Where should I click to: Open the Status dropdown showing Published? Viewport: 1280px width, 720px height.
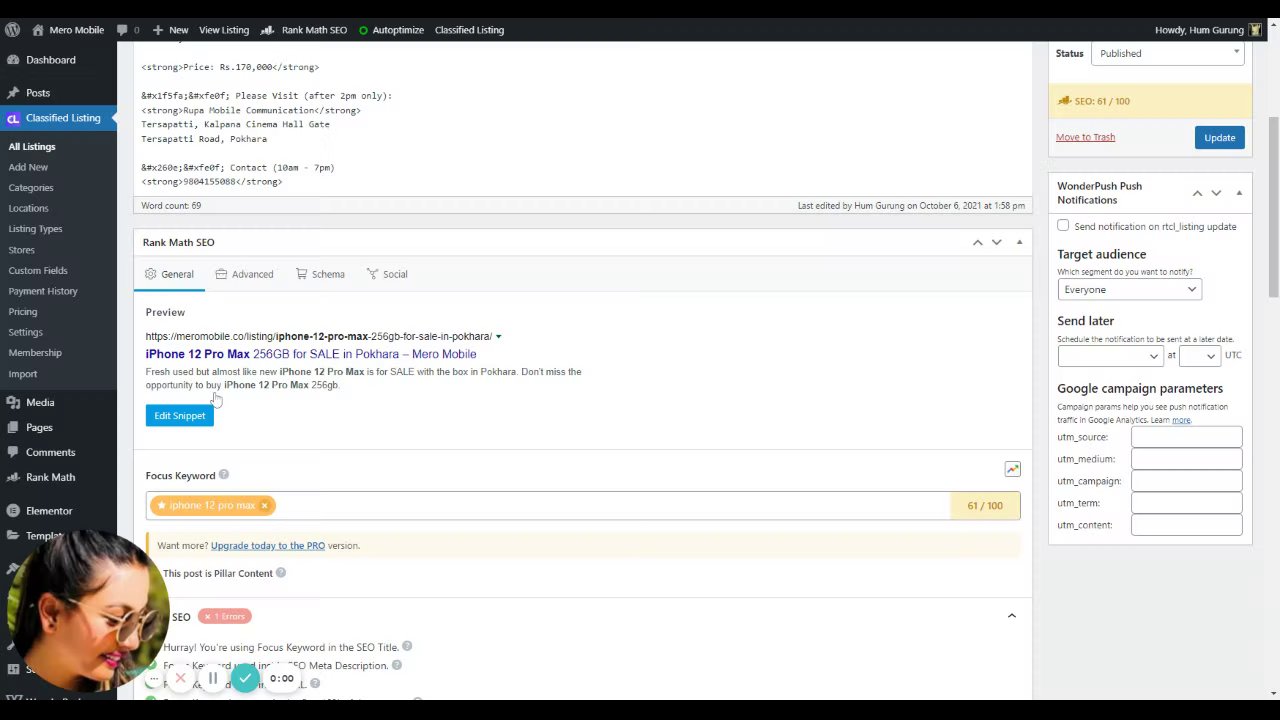point(1167,54)
